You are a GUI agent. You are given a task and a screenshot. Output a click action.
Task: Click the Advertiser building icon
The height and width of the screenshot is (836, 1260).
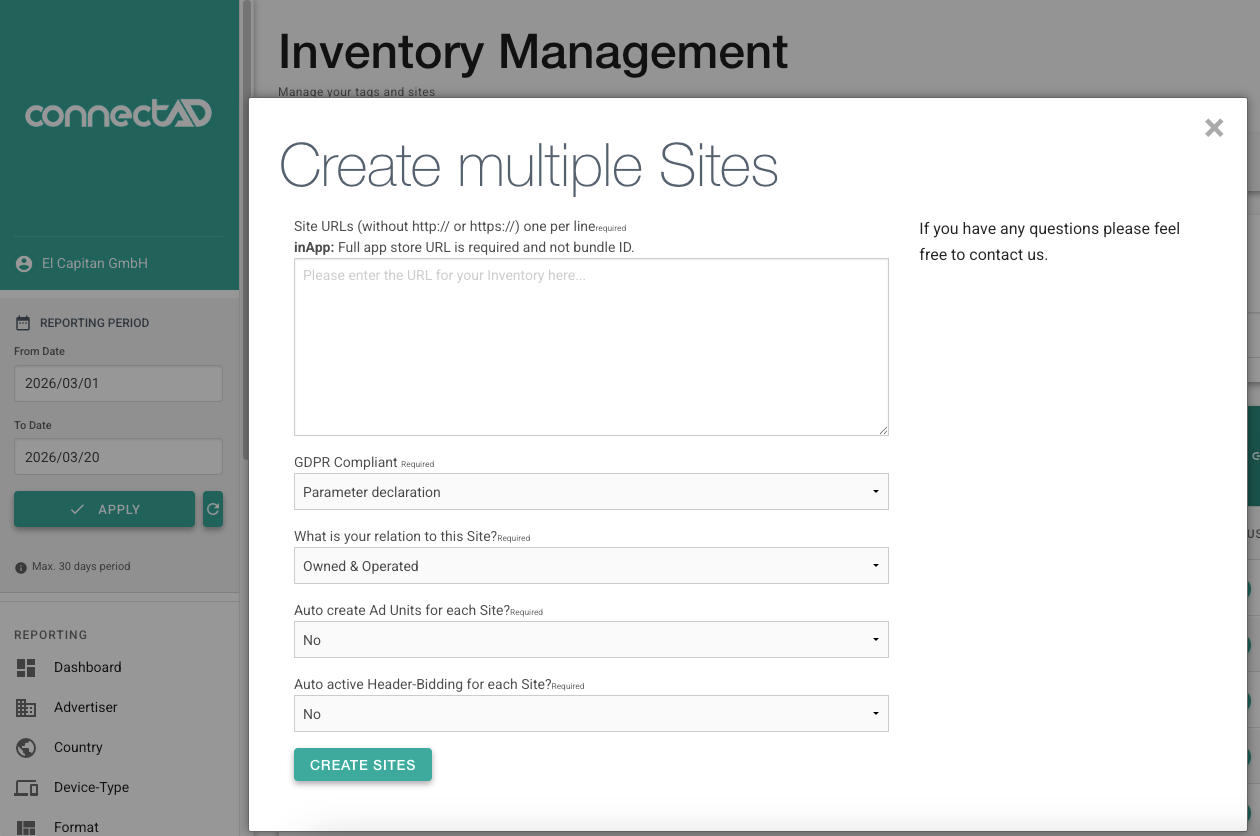(26, 708)
